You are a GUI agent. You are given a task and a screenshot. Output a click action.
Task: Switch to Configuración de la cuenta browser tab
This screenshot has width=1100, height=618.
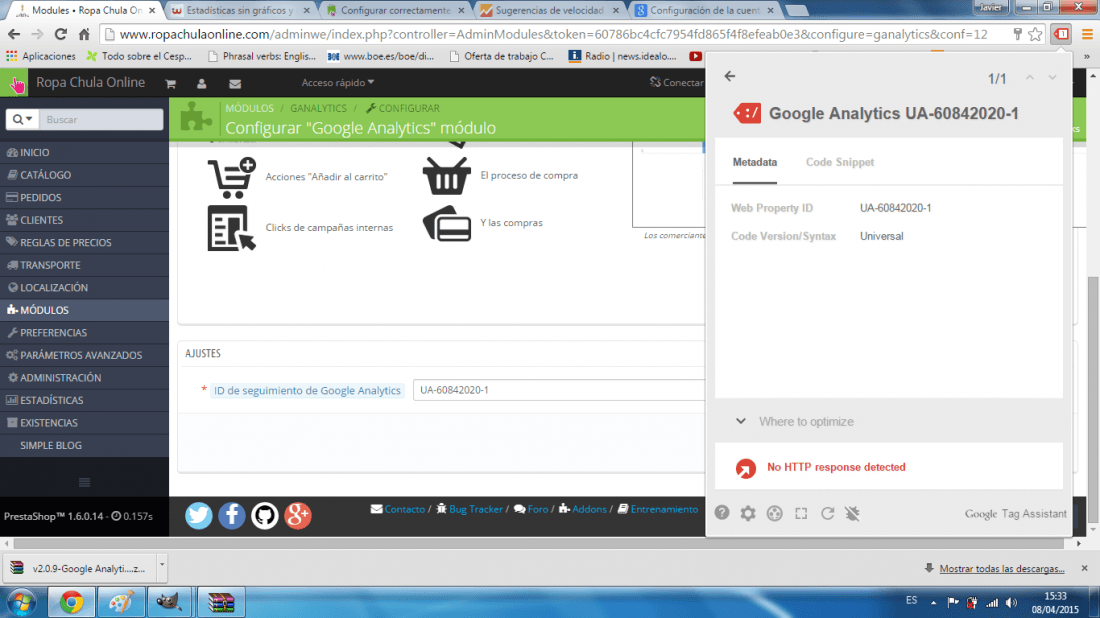pyautogui.click(x=704, y=11)
